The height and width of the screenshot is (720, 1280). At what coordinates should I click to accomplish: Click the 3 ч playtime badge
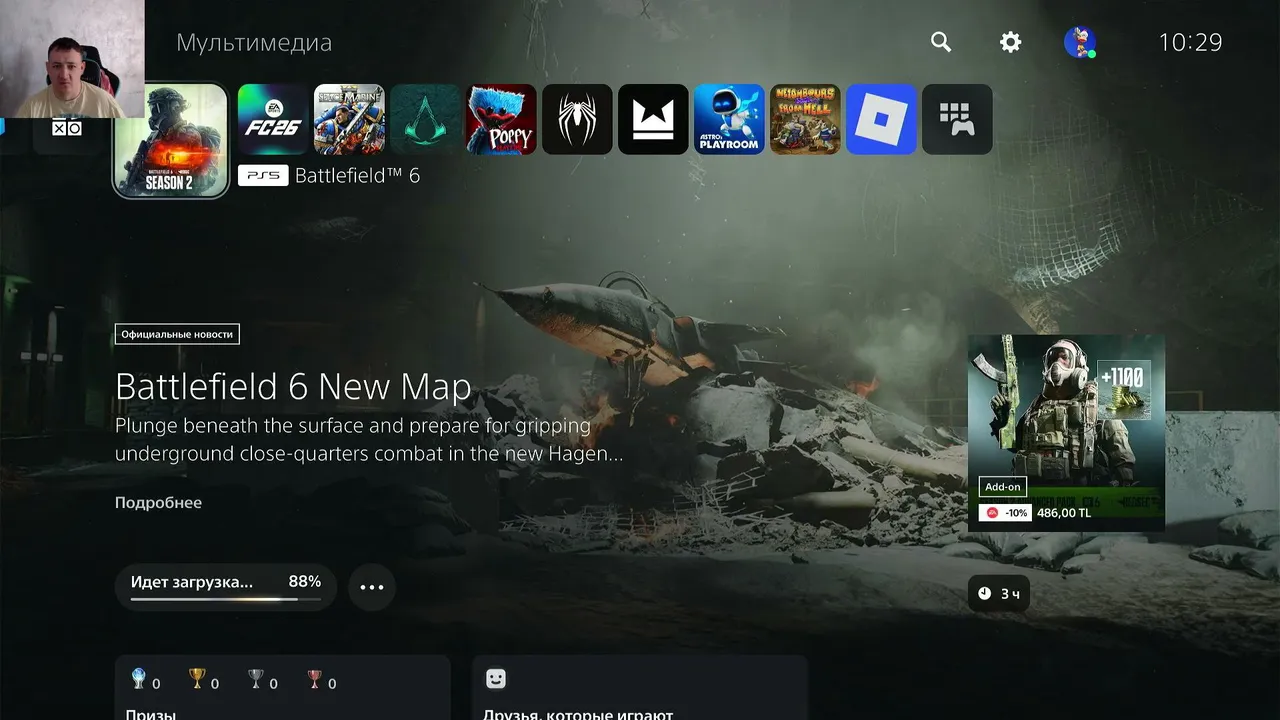coord(999,594)
